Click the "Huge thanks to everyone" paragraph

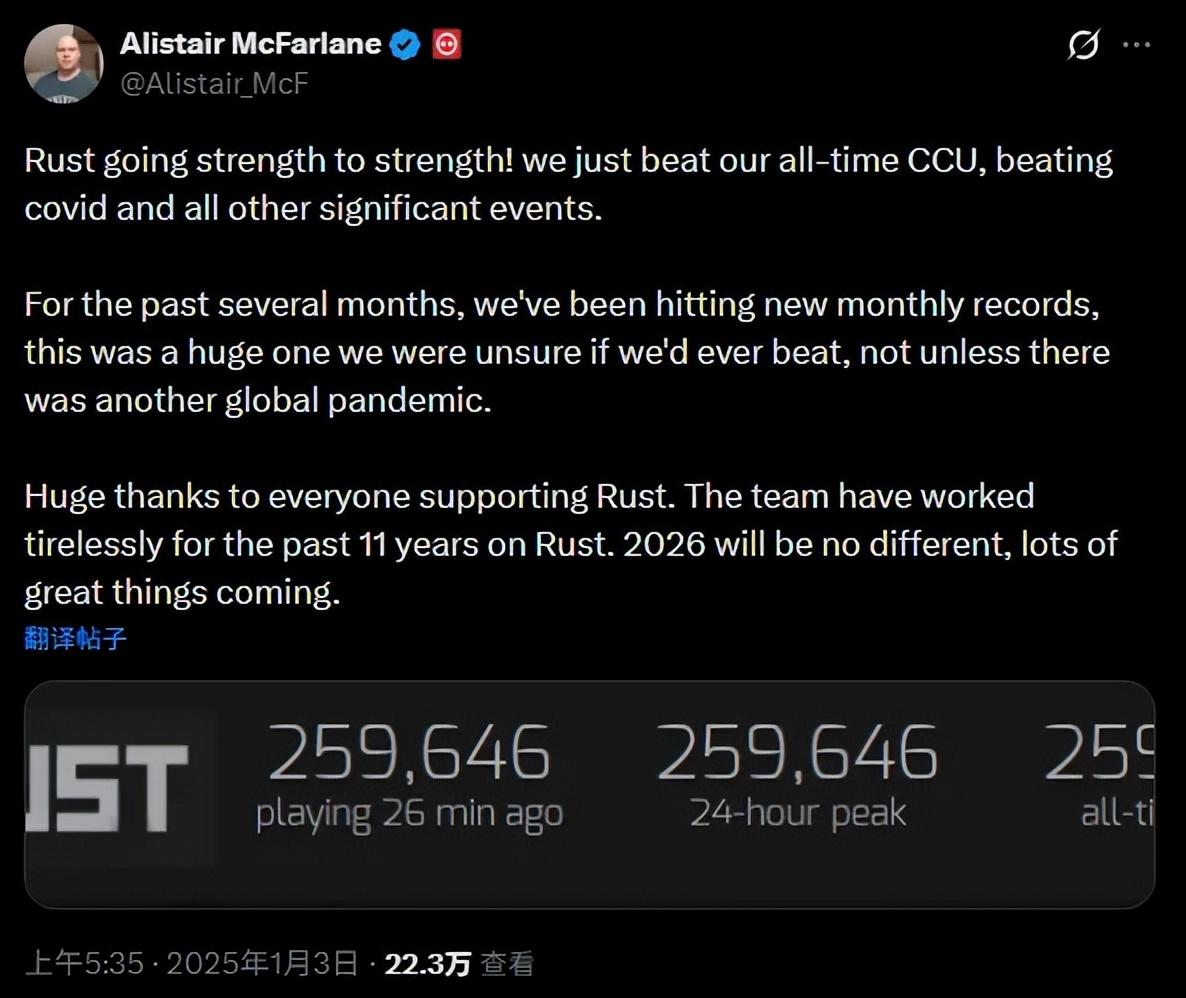[570, 544]
